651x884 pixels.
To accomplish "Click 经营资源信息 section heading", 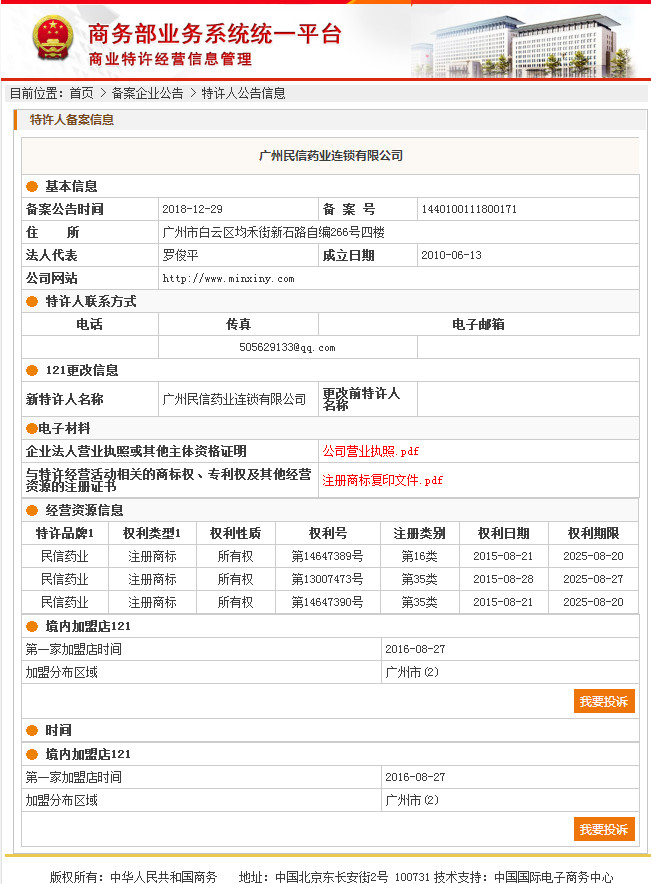I will pos(84,511).
